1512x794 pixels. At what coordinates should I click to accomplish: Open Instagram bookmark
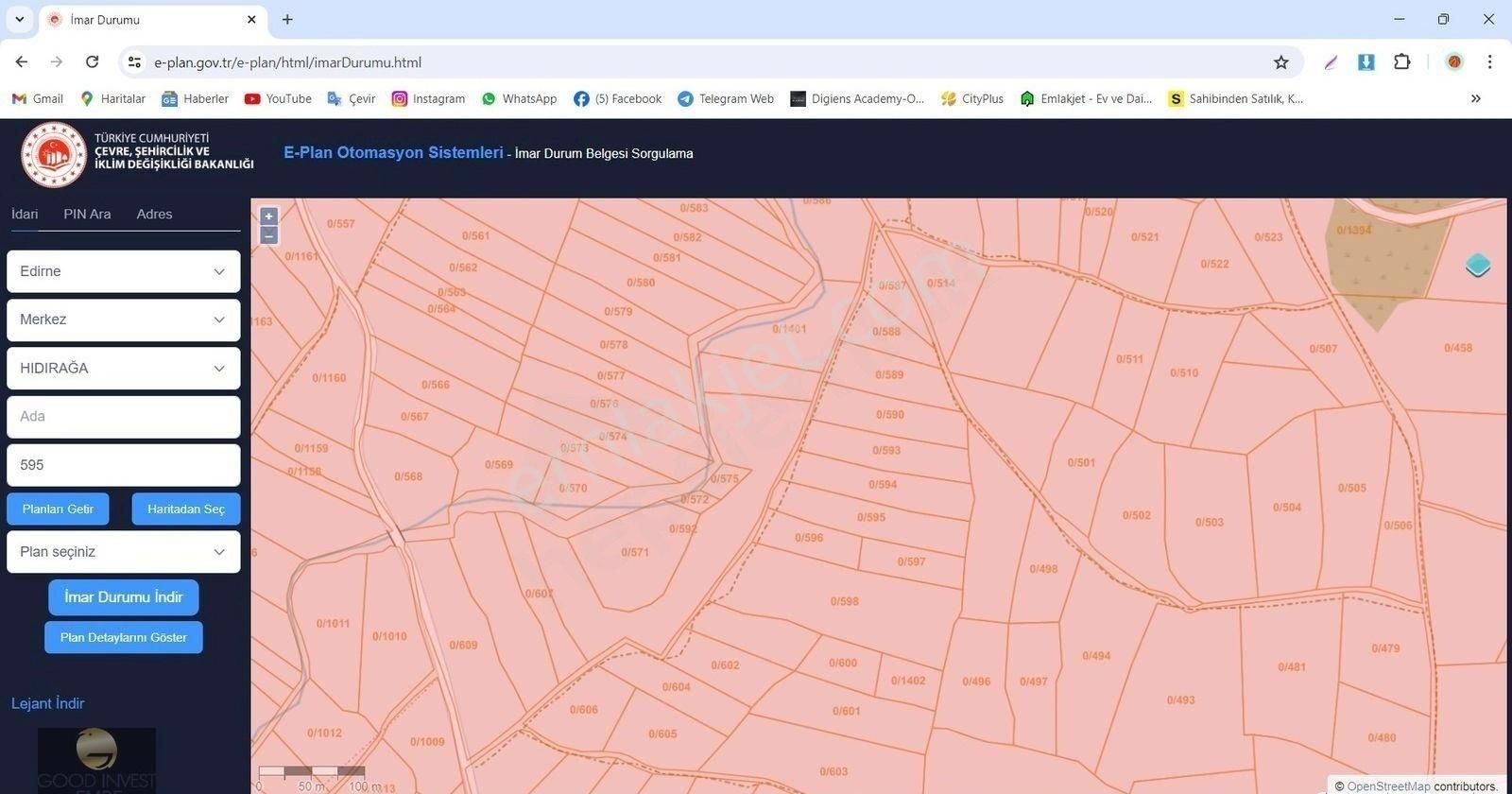tap(428, 98)
